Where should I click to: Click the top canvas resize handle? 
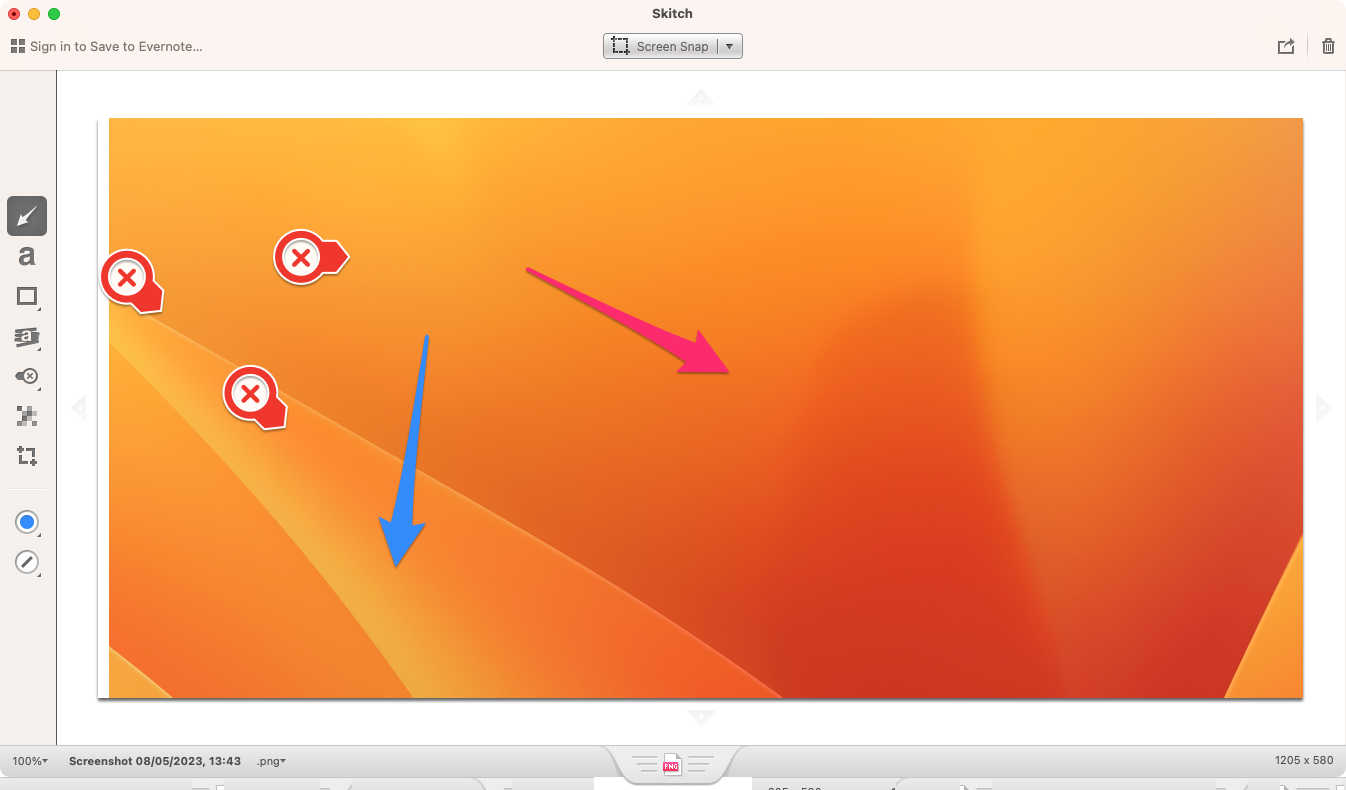[x=701, y=97]
